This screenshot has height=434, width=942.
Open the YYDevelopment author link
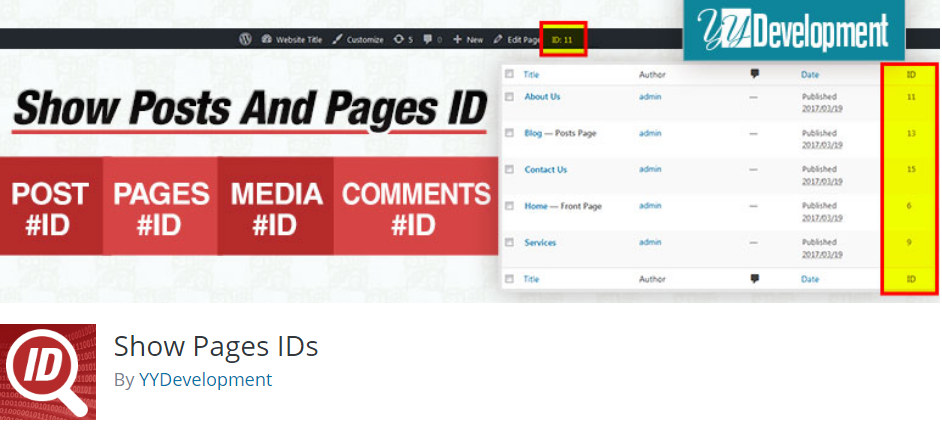[205, 380]
